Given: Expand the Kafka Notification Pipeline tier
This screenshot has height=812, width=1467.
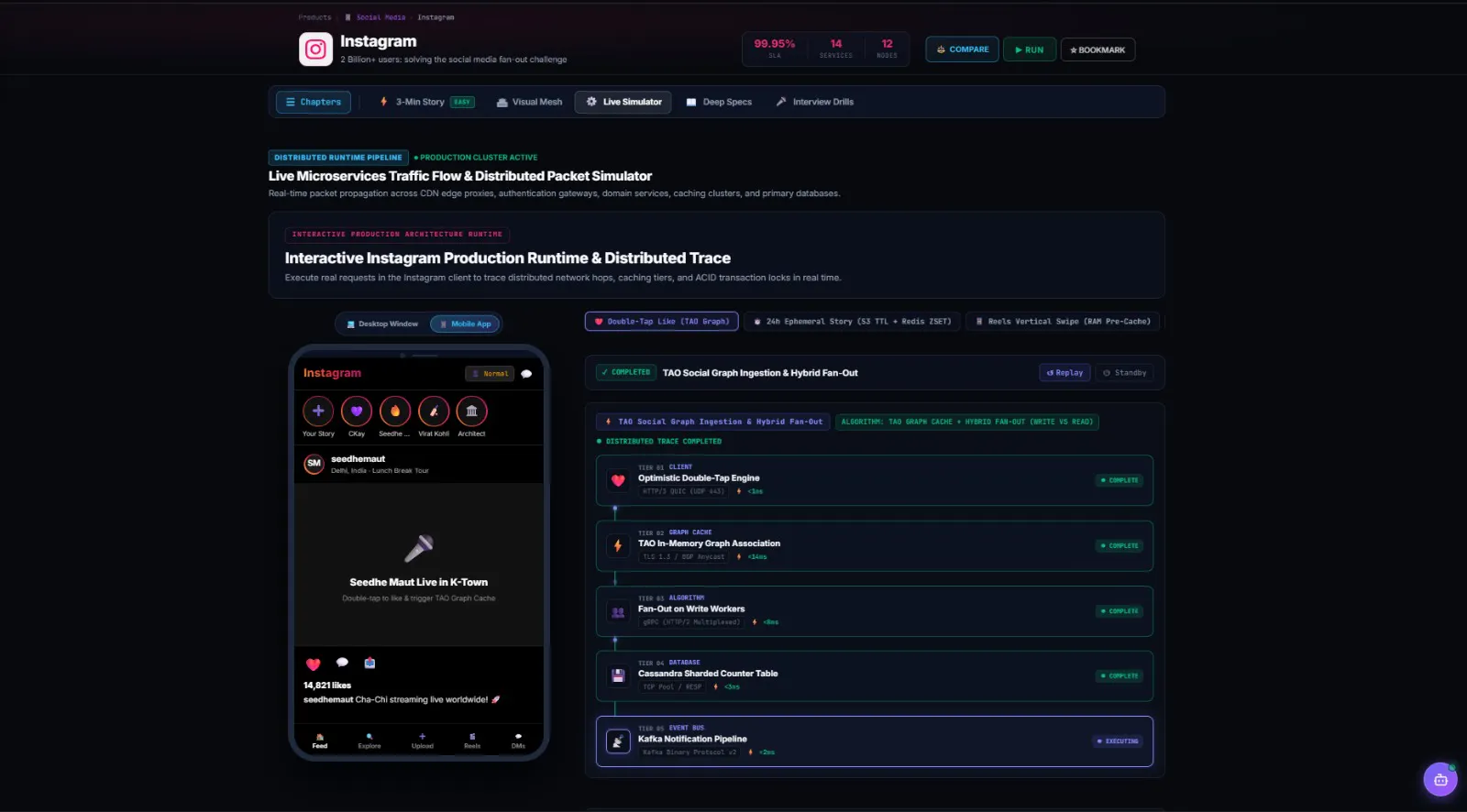Looking at the screenshot, I should click(875, 741).
